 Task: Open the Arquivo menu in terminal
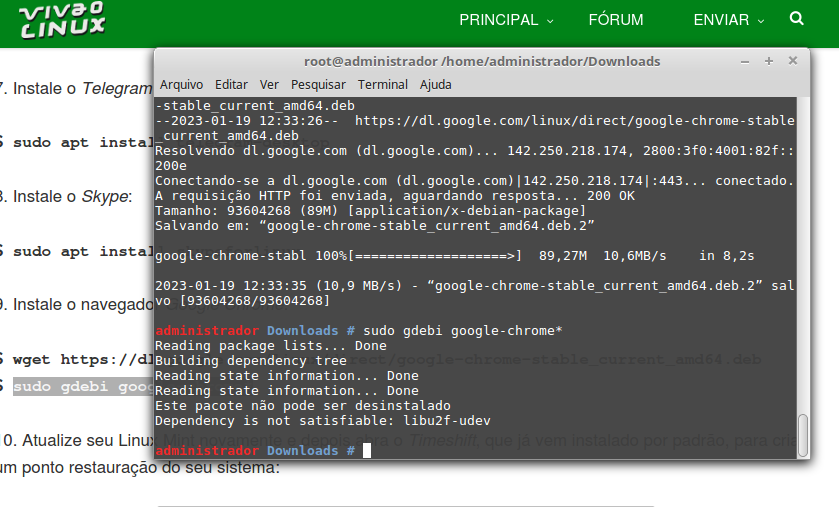(181, 84)
